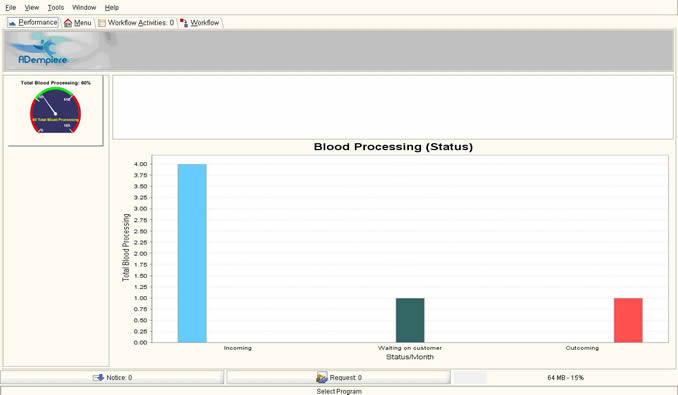Open the File menu
The height and width of the screenshot is (395, 678).
pos(10,7)
